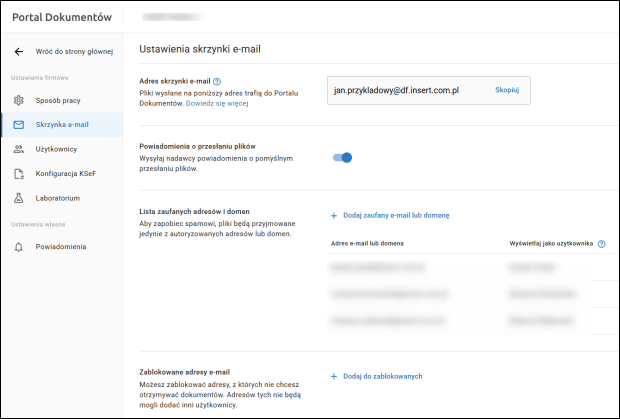Open the Sposób pracy settings
Screen dimensions: 620x419
tap(58, 100)
